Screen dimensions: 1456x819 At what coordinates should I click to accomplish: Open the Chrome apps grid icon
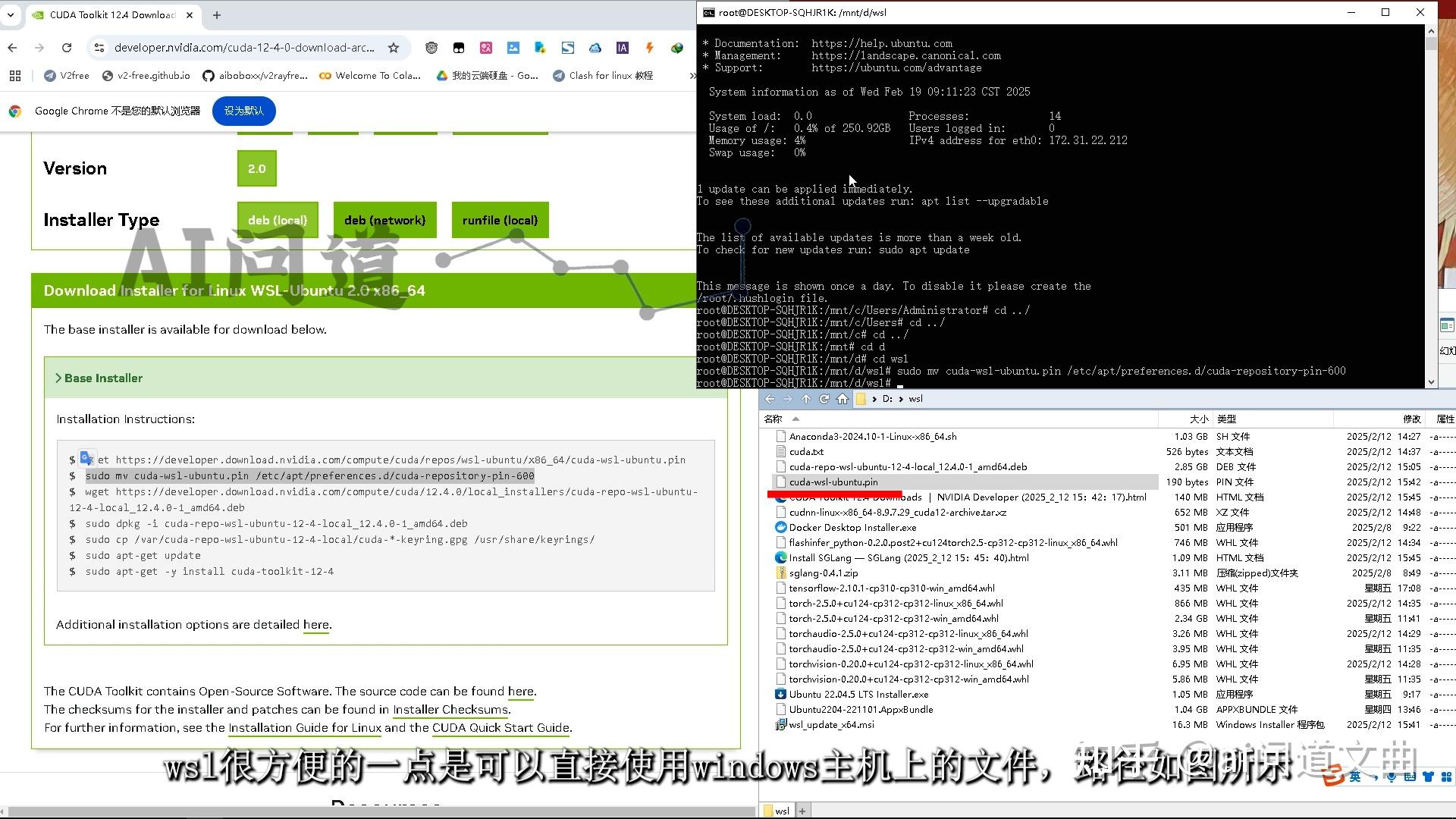[15, 76]
